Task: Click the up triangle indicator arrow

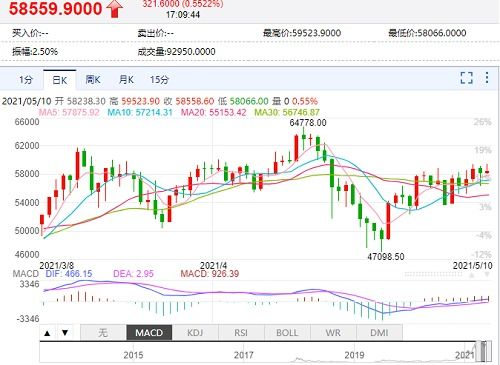Action: tap(47, 333)
